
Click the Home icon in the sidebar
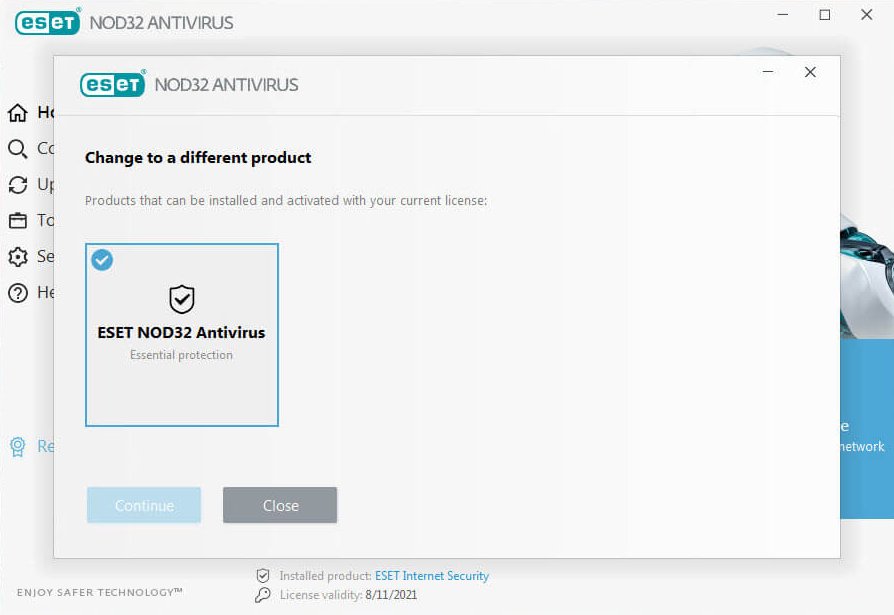click(18, 112)
